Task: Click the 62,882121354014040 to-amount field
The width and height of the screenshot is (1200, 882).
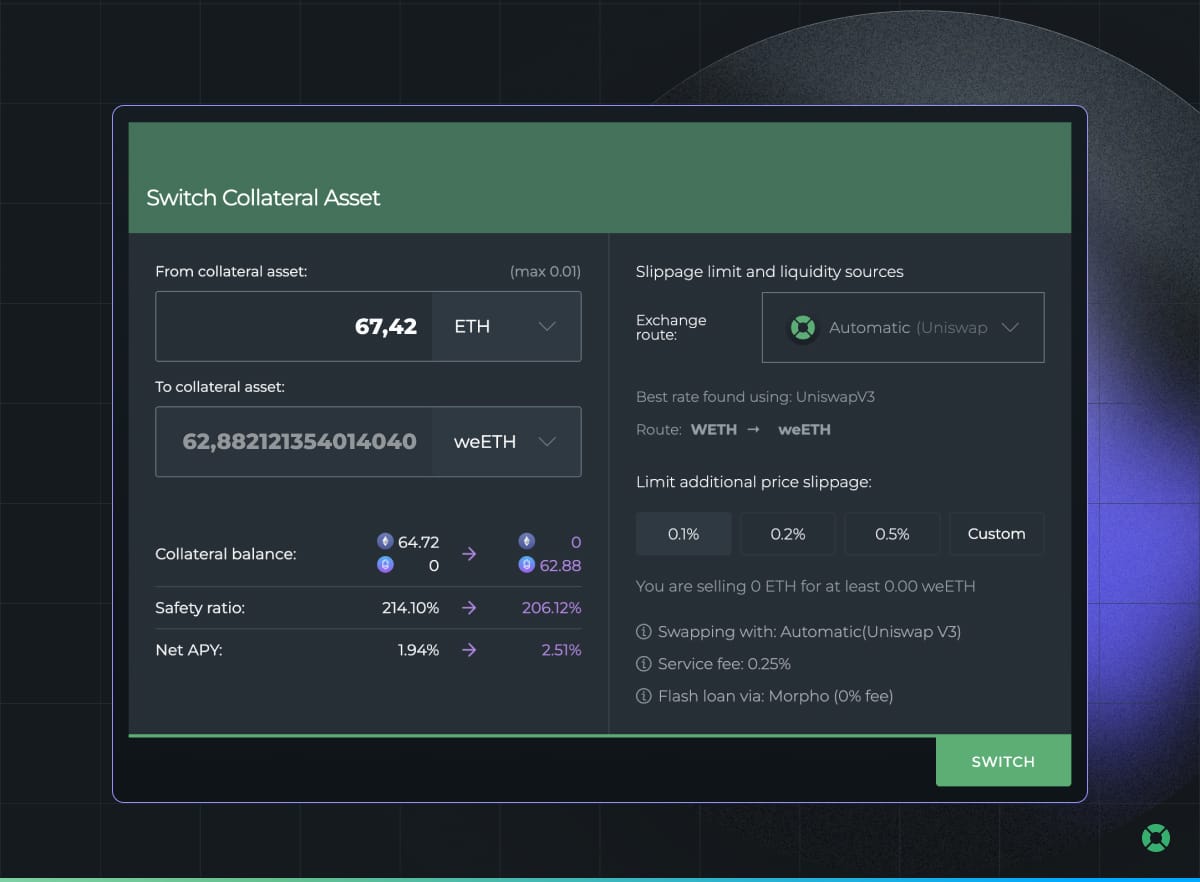Action: click(294, 441)
